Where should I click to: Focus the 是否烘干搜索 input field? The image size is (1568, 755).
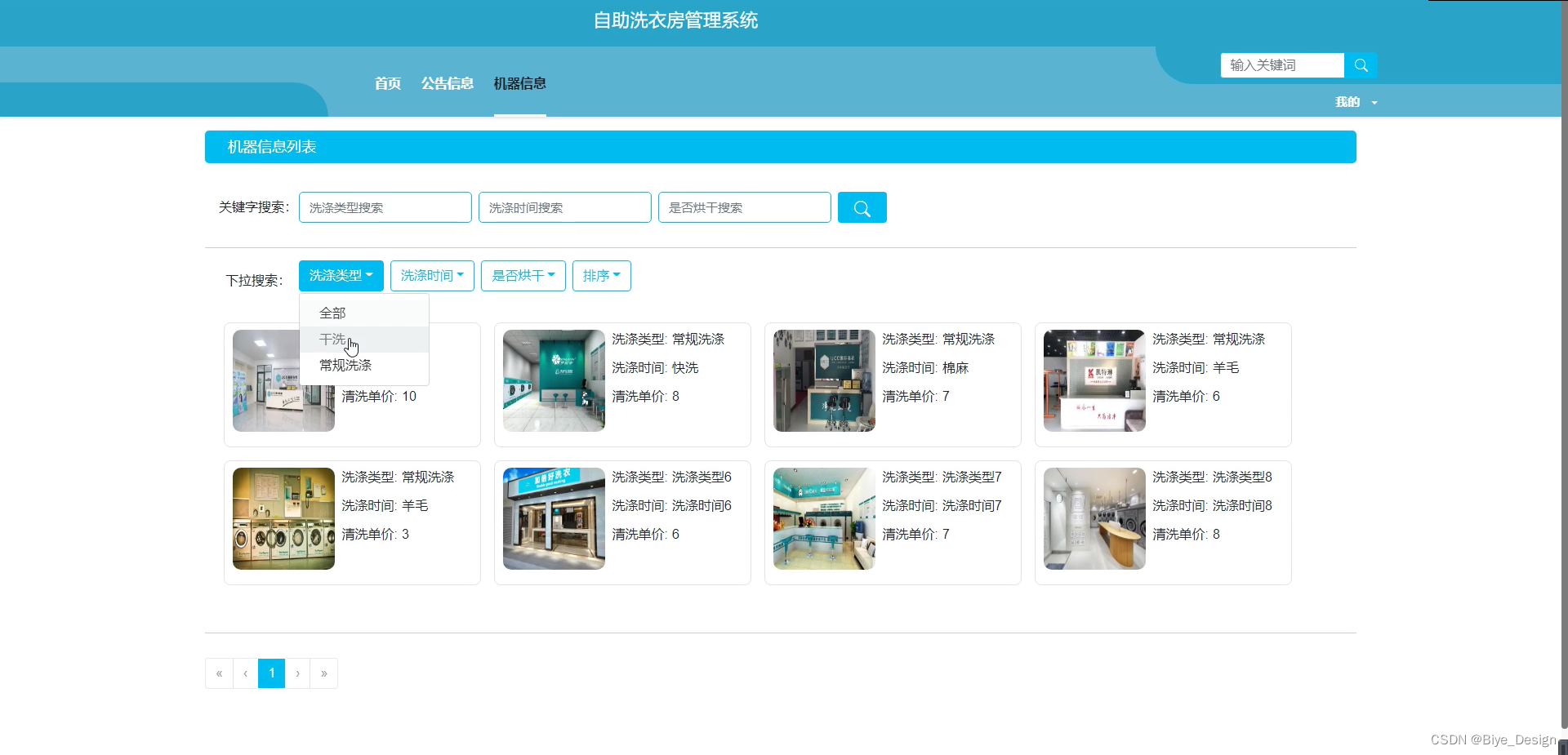pyautogui.click(x=745, y=207)
